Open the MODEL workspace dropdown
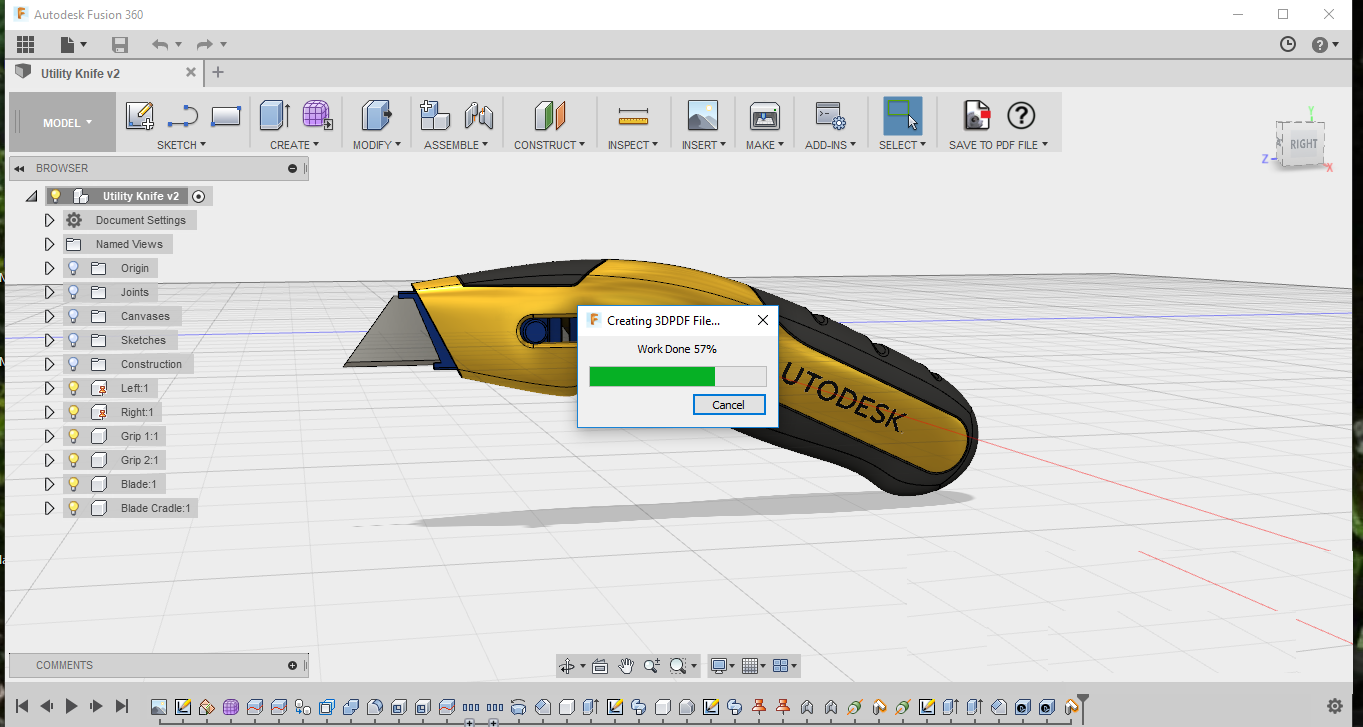The width and height of the screenshot is (1363, 727). pyautogui.click(x=66, y=123)
